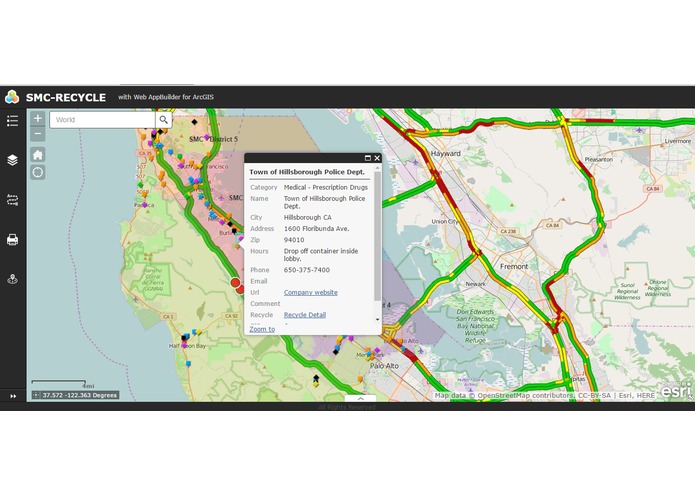Find my location button

(38, 172)
